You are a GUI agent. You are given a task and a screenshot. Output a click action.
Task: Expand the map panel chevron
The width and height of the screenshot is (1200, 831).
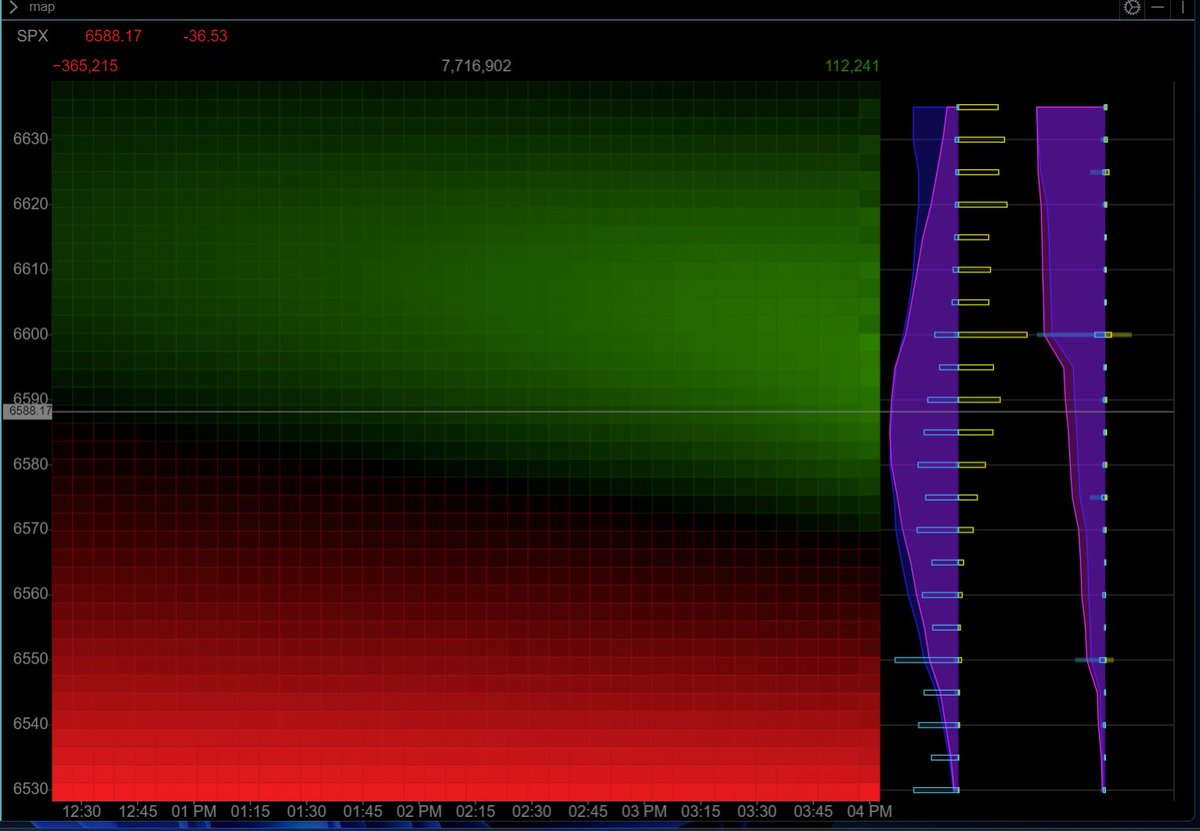tap(12, 7)
